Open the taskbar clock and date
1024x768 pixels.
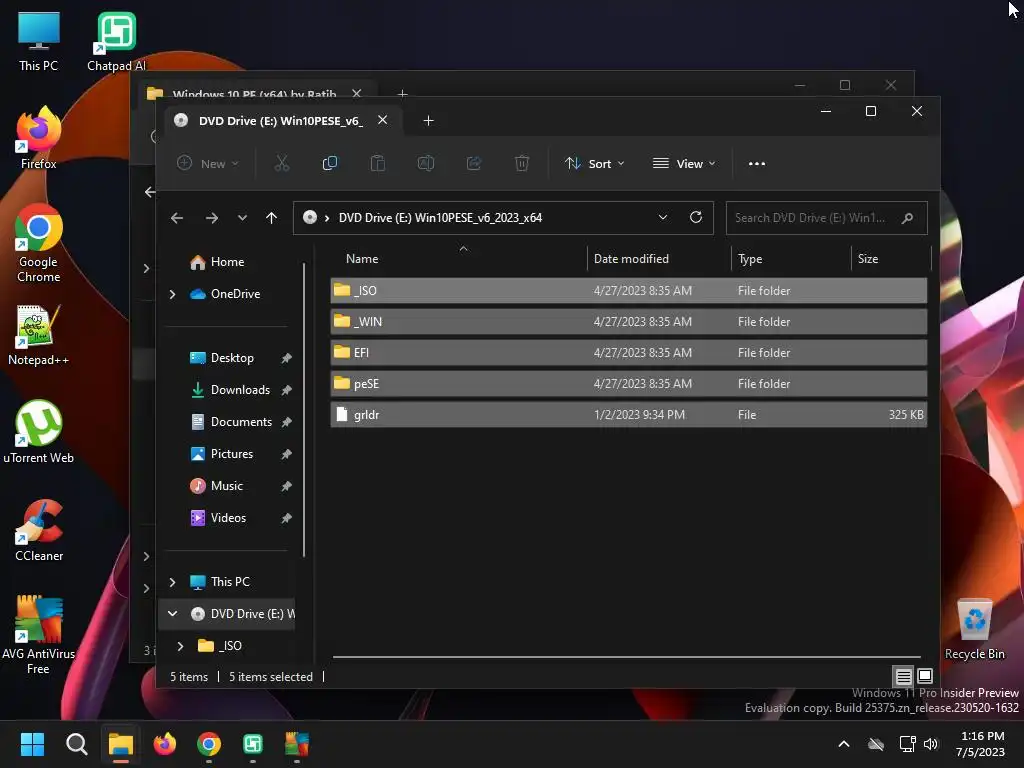pos(982,744)
